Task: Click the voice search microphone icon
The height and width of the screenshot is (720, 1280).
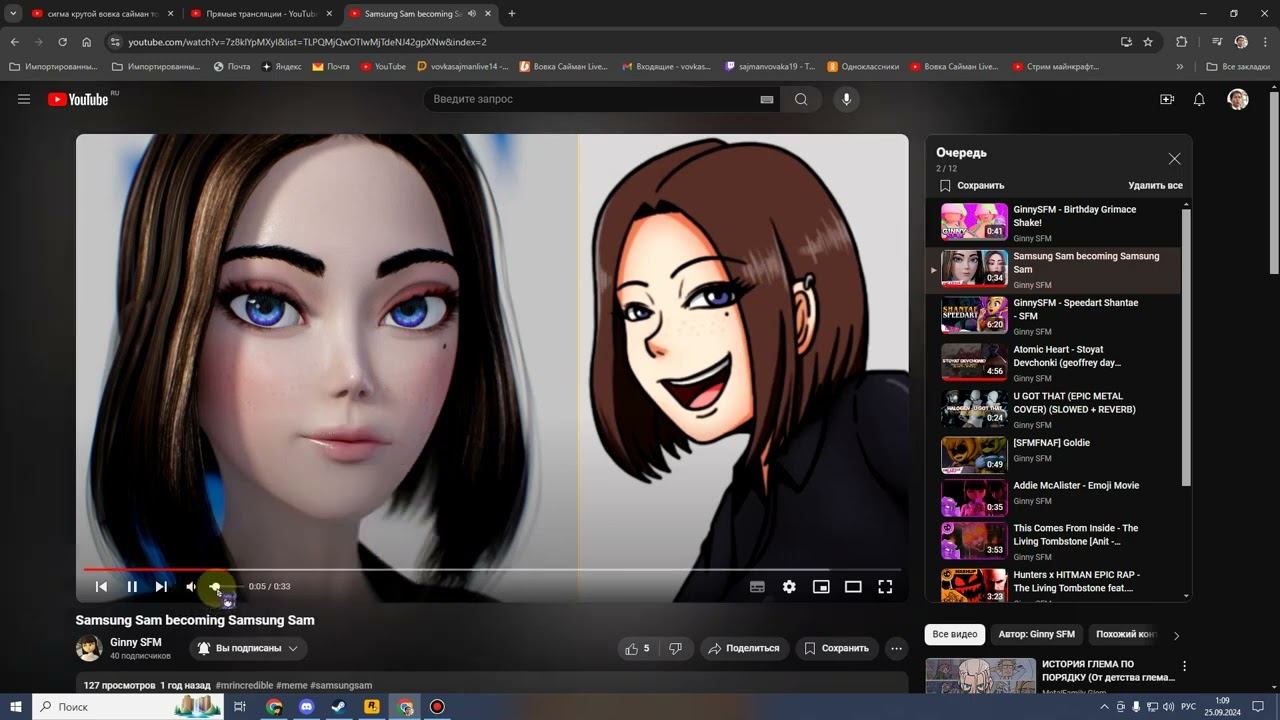Action: tap(846, 99)
